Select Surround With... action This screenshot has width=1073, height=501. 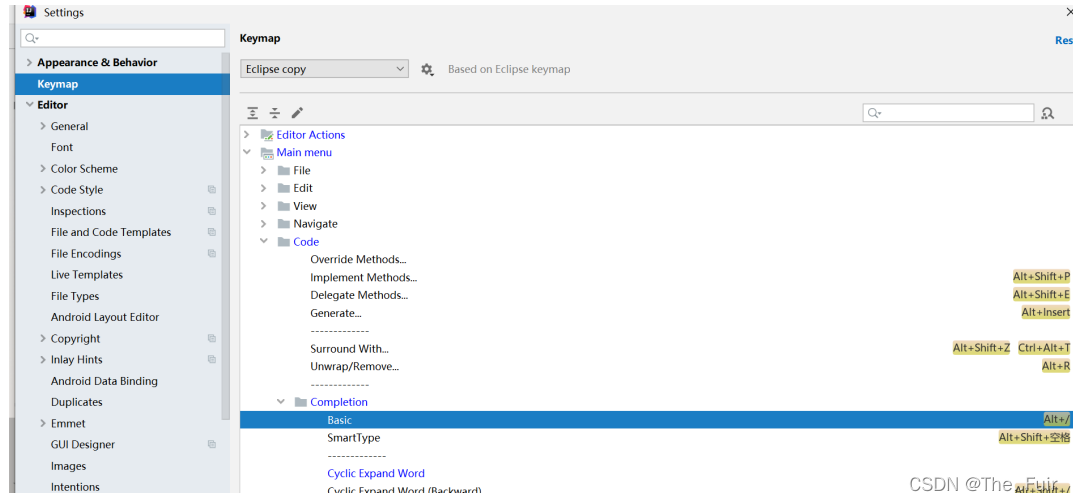point(350,348)
